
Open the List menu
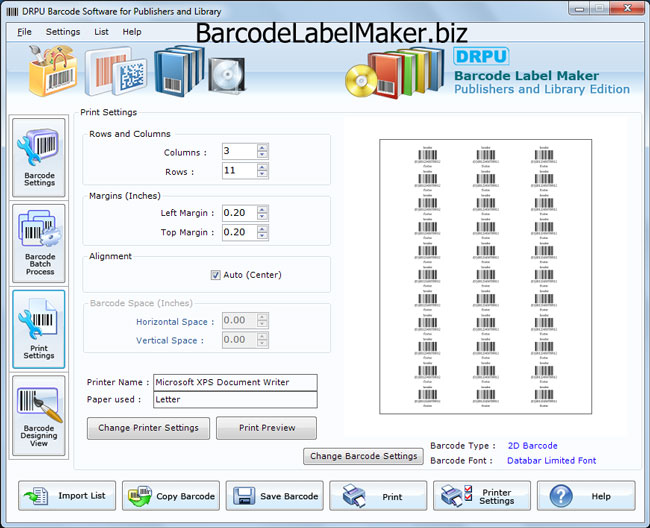tap(101, 32)
